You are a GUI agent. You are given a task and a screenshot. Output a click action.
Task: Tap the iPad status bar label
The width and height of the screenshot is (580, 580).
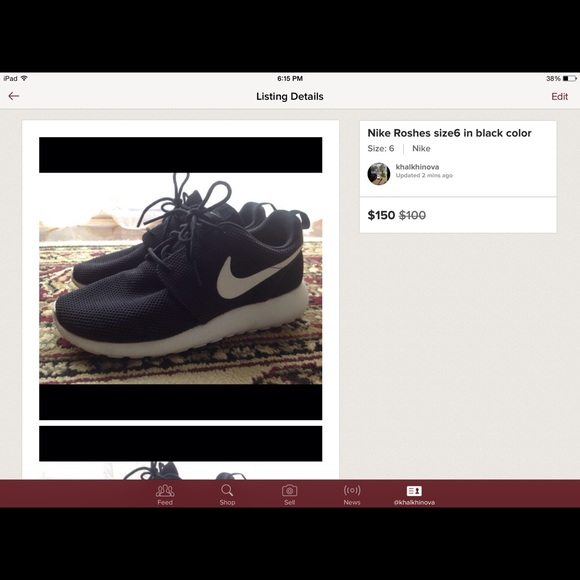click(x=10, y=78)
